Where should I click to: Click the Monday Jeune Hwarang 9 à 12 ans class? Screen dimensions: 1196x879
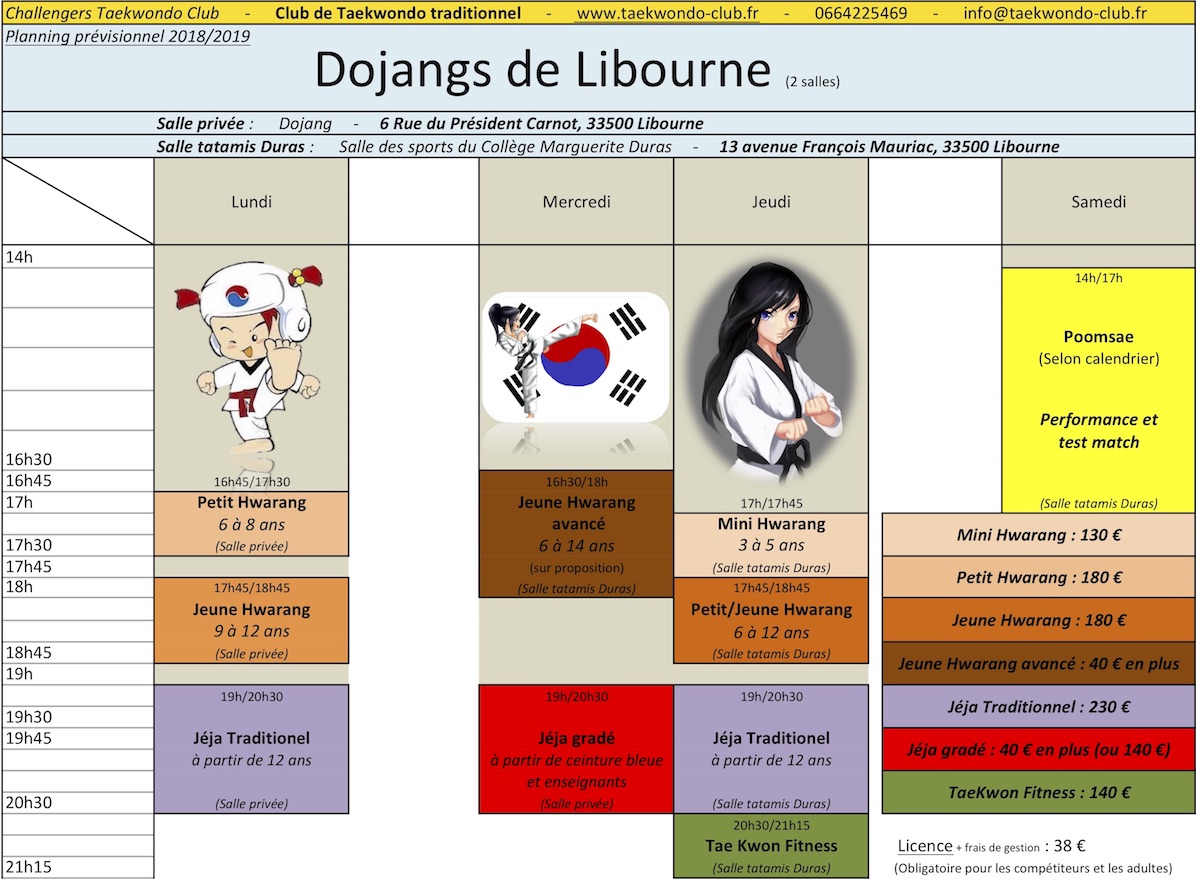click(x=251, y=620)
